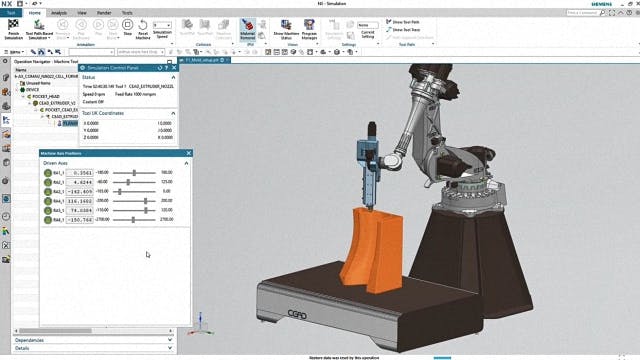Select the viewport file tab above the 3D view

(x=205, y=60)
